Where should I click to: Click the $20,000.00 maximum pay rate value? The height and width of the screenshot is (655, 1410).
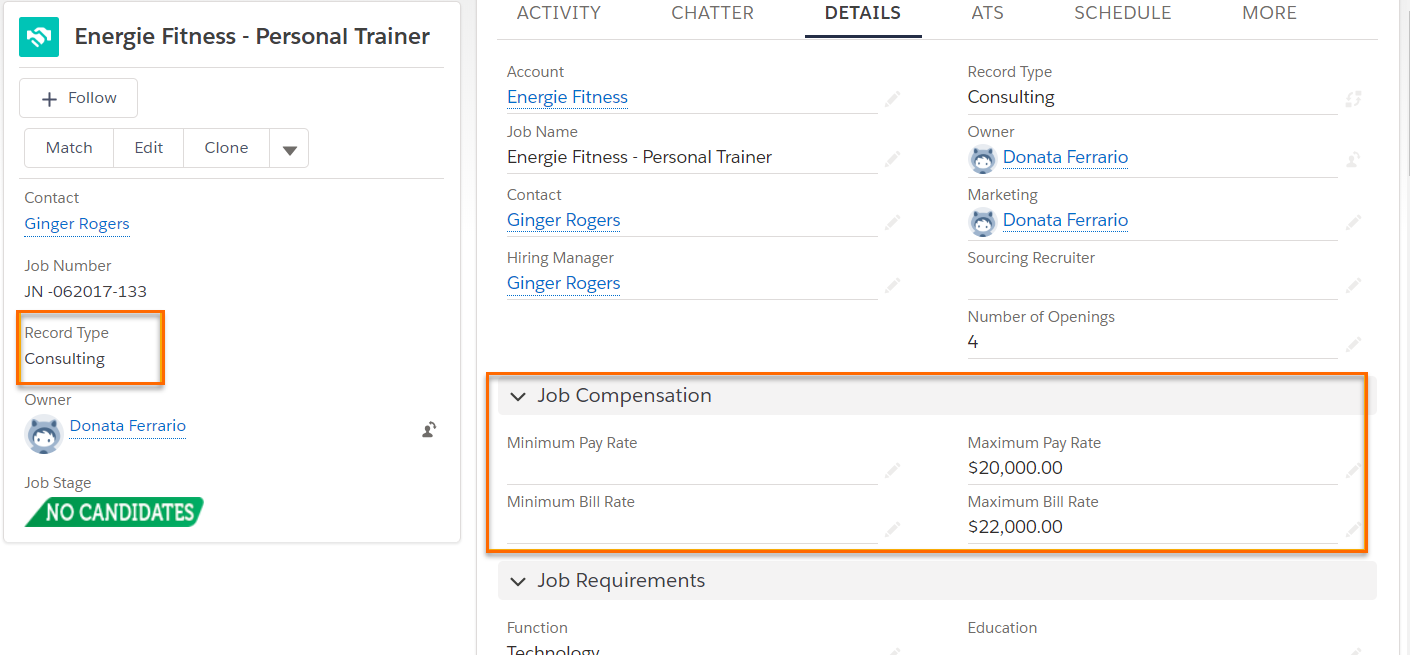coord(1015,468)
